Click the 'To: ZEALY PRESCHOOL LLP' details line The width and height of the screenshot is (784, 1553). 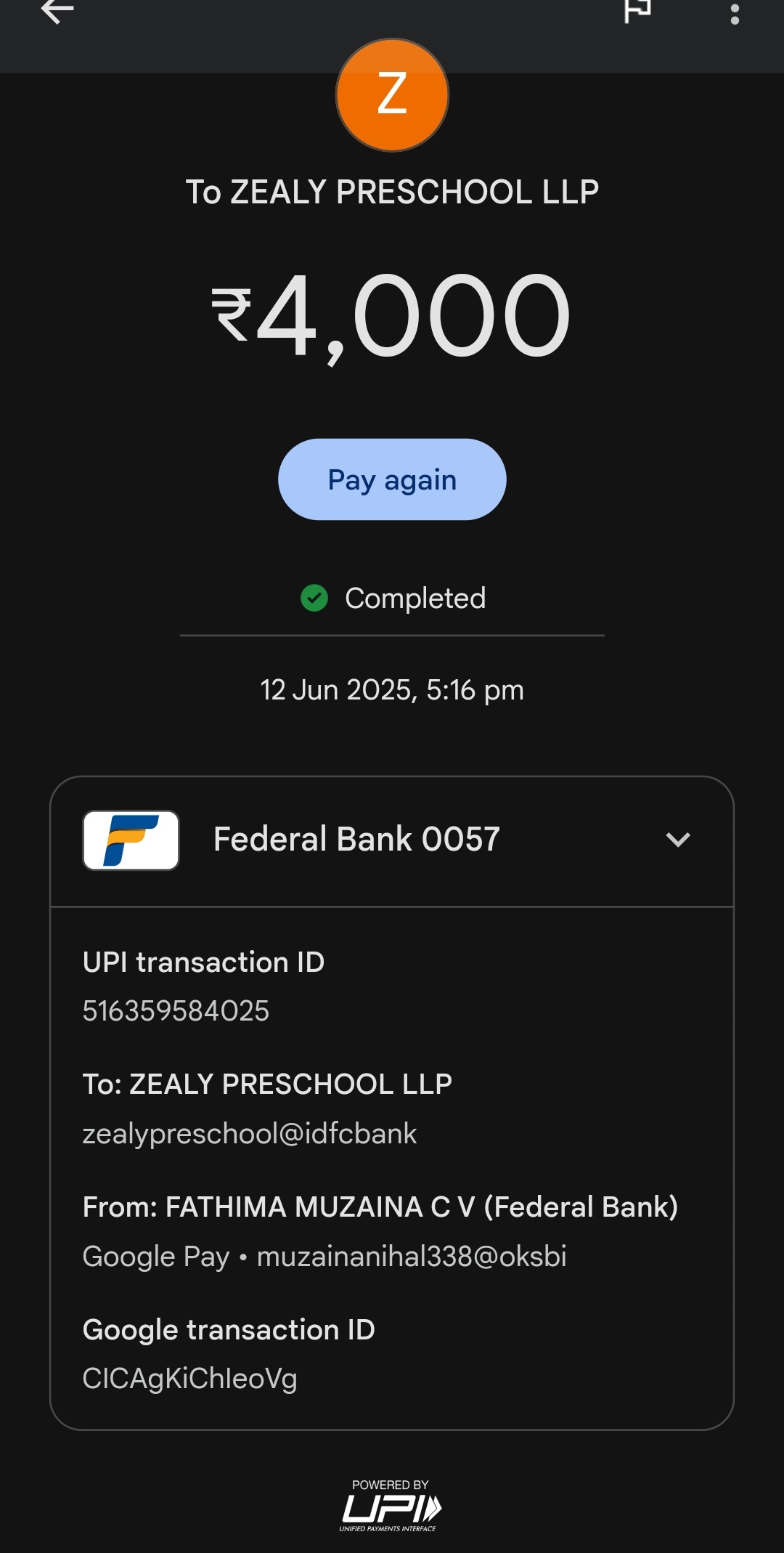[x=267, y=1084]
